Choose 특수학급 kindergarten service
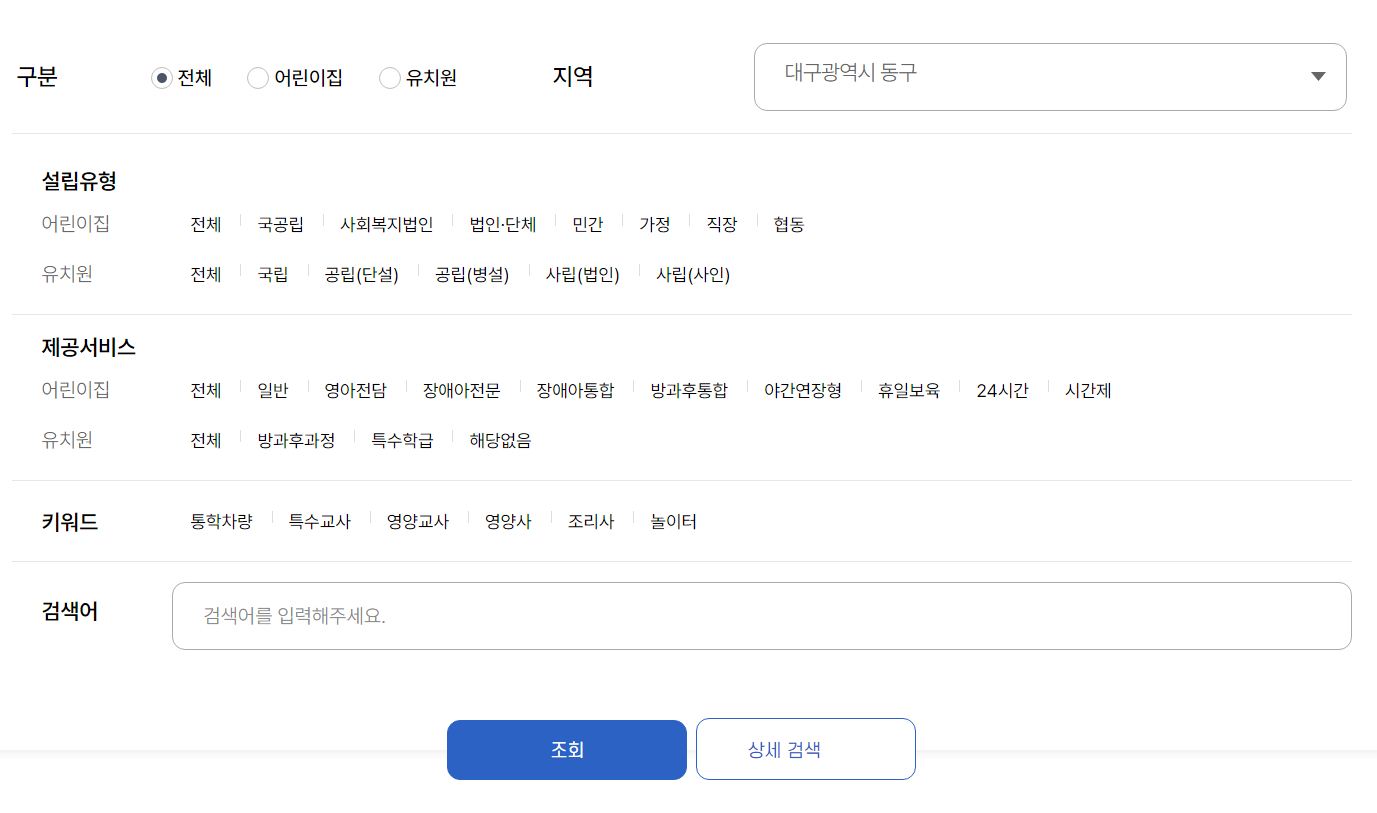Screen dimensions: 1377x813 tap(402, 440)
